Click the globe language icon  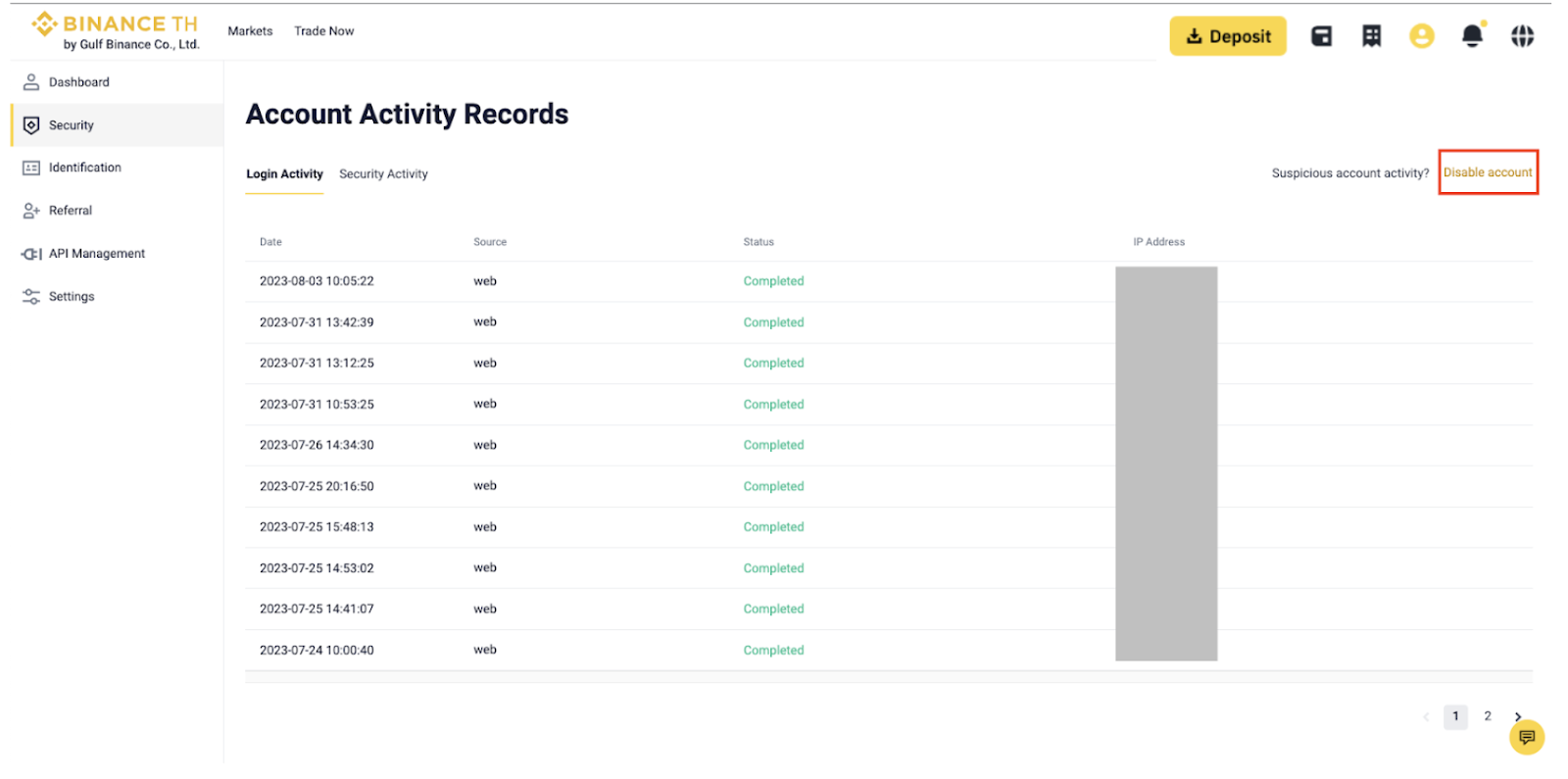pyautogui.click(x=1521, y=36)
